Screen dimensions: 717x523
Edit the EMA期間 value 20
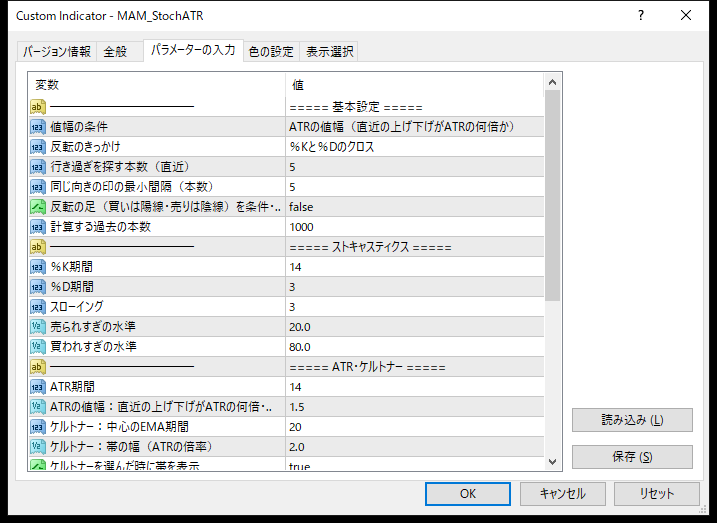tap(415, 427)
